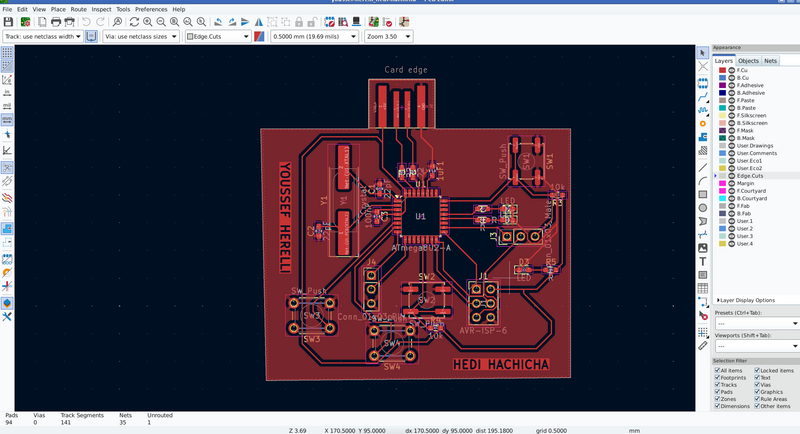Click the F.Cu layer color swatch
The width and height of the screenshot is (800, 434).
point(721,71)
